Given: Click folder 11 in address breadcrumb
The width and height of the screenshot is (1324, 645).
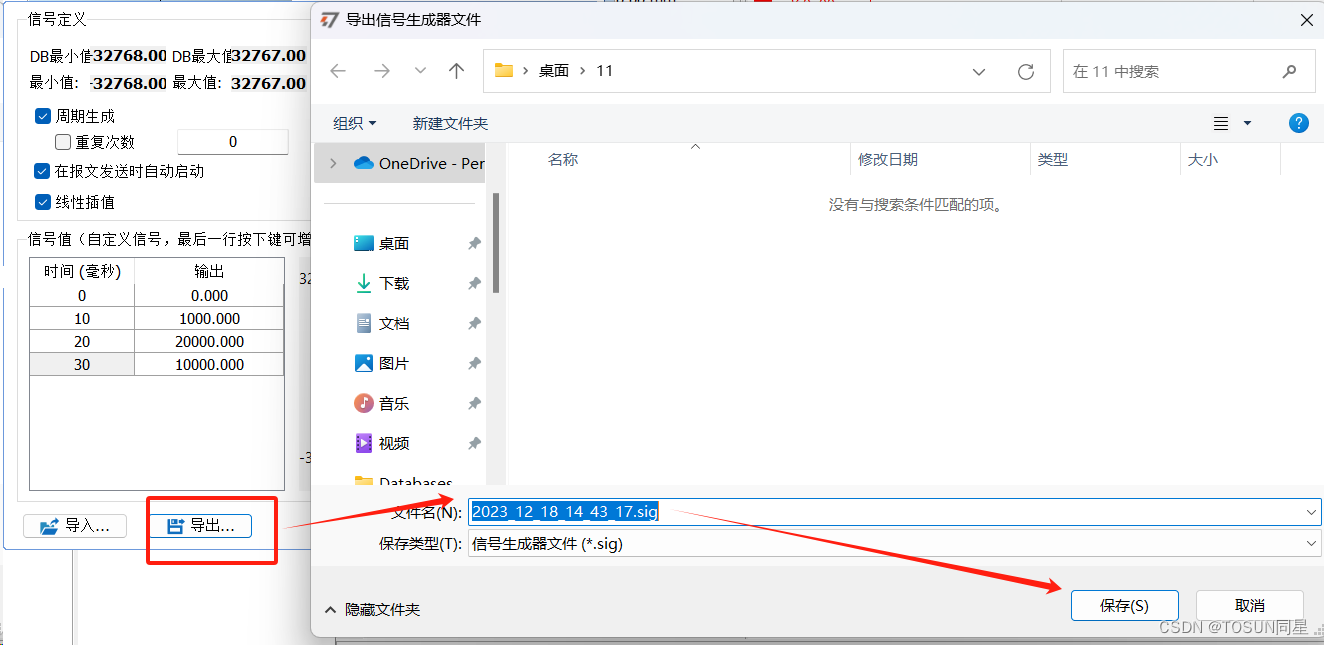Looking at the screenshot, I should coord(604,71).
